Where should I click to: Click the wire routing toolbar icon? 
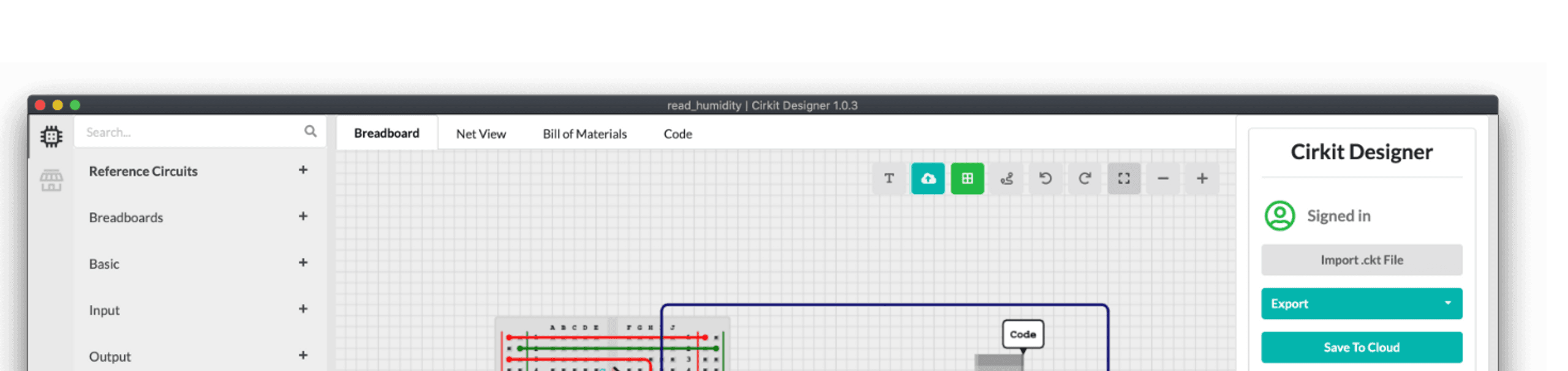(x=1006, y=178)
